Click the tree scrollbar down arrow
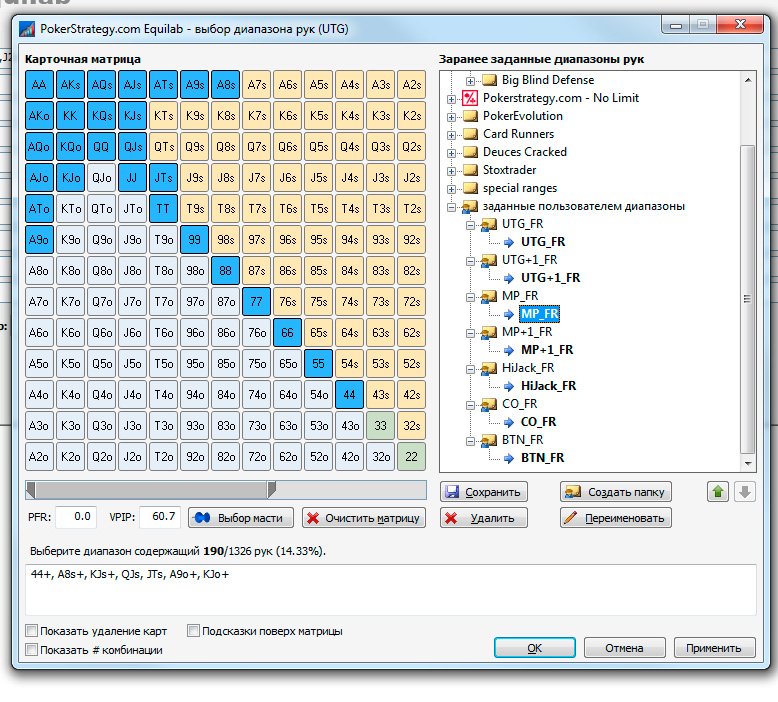Viewport: 778px width, 702px height. tap(748, 464)
